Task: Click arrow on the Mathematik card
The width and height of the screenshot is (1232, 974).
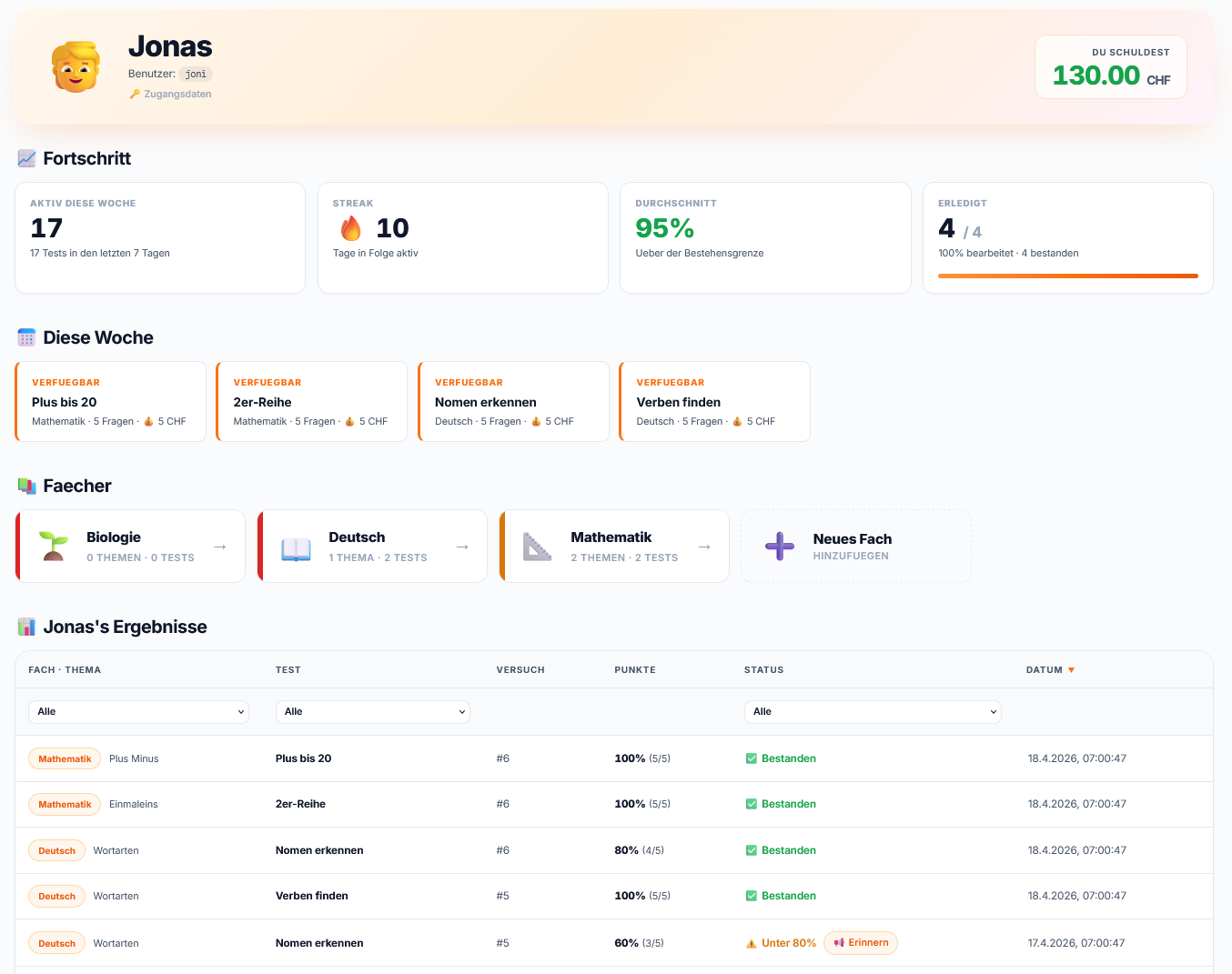Action: click(704, 547)
